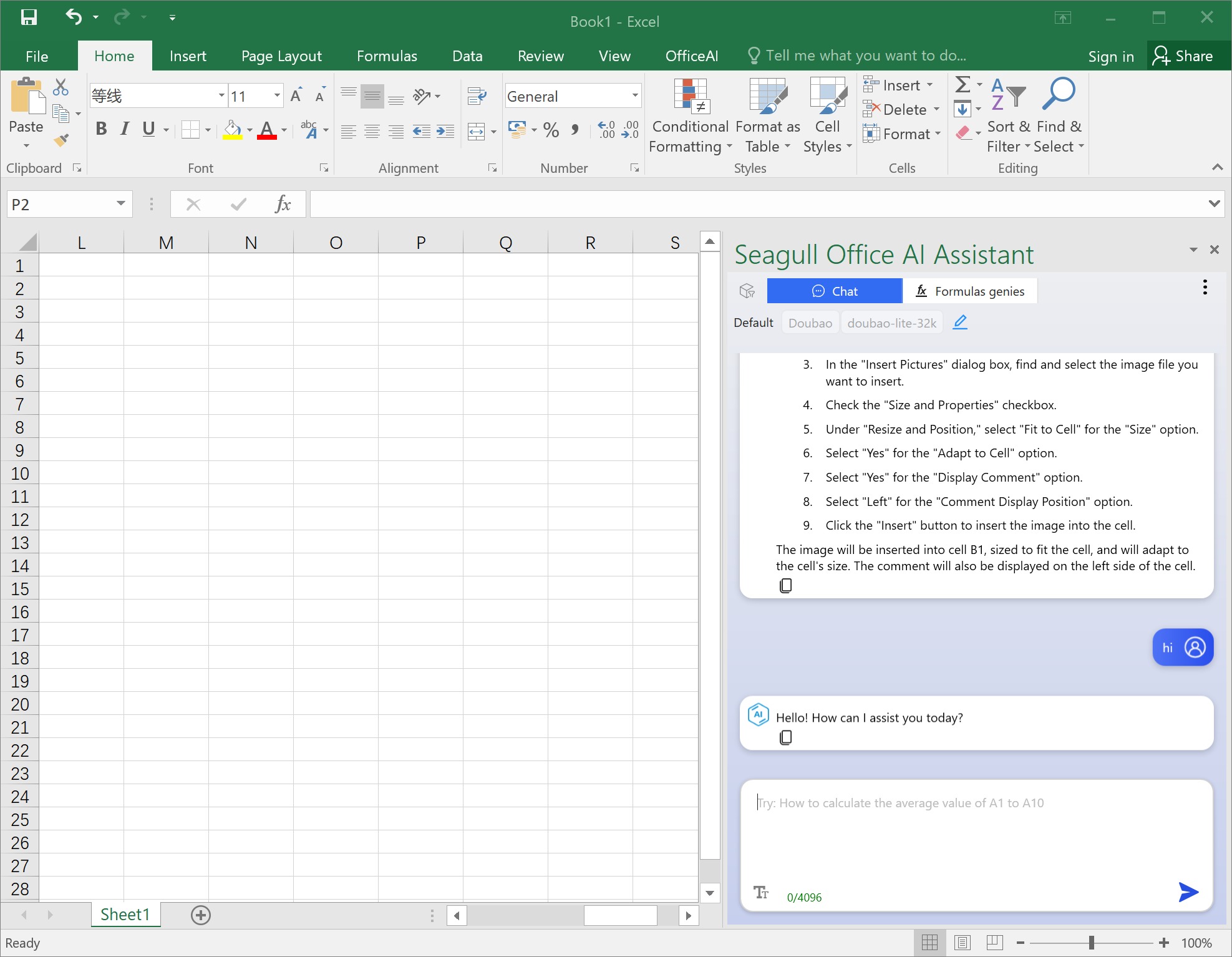This screenshot has width=1232, height=957.
Task: Apply the red Font Color
Action: [x=267, y=130]
